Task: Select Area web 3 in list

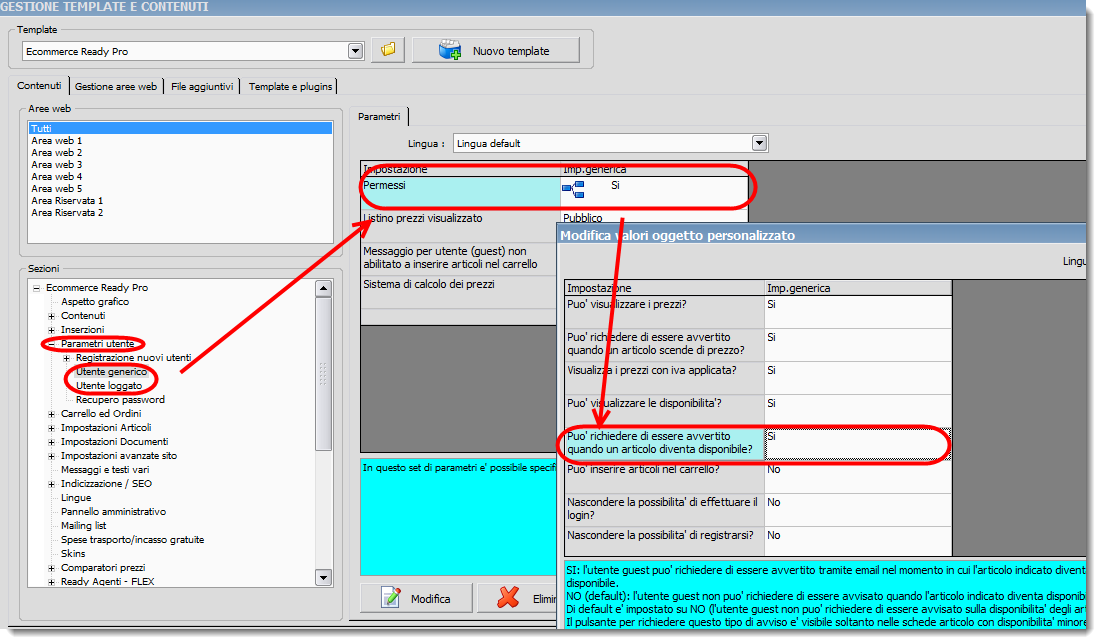Action: 180,164
